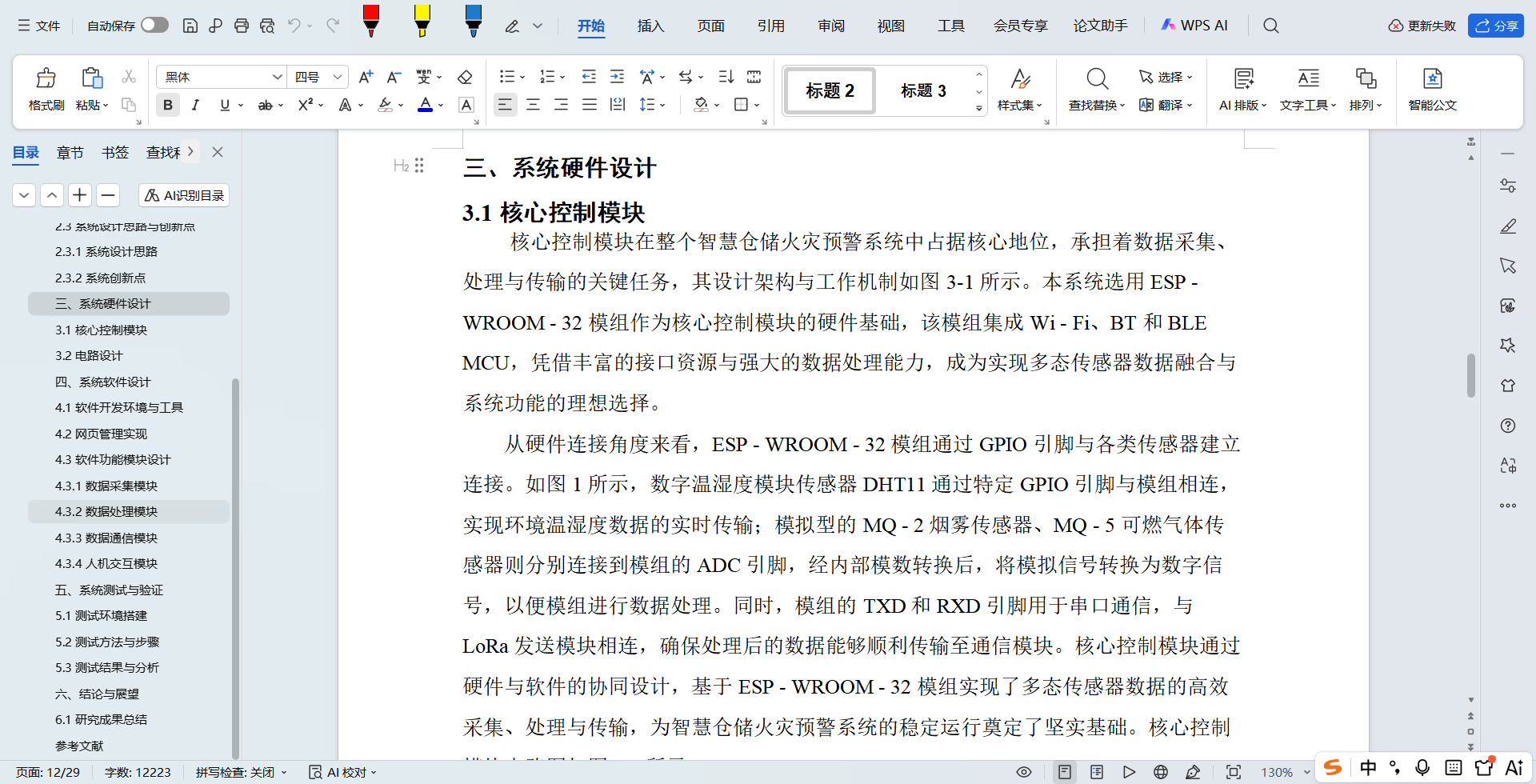The width and height of the screenshot is (1536, 784).
Task: Open the Select (选择) dropdown
Action: [1166, 77]
